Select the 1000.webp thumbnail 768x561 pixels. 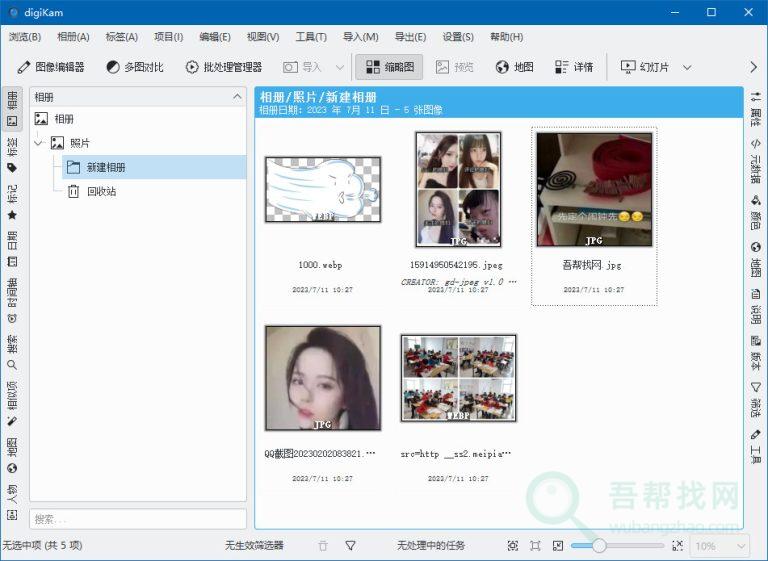322,189
